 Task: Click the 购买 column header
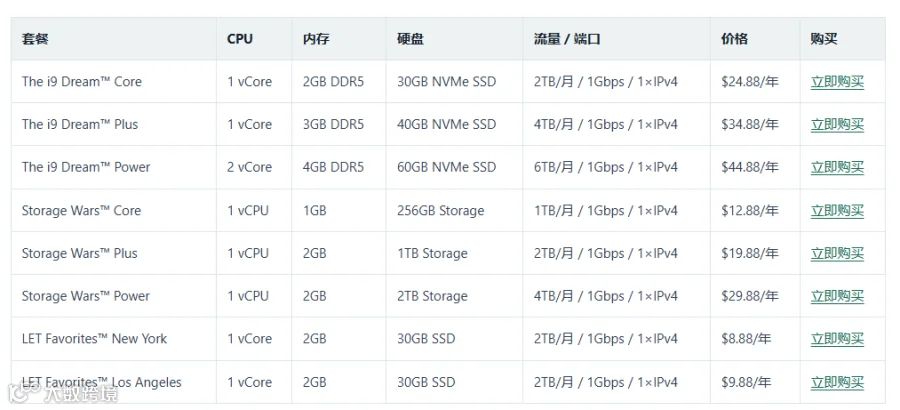pyautogui.click(x=824, y=39)
